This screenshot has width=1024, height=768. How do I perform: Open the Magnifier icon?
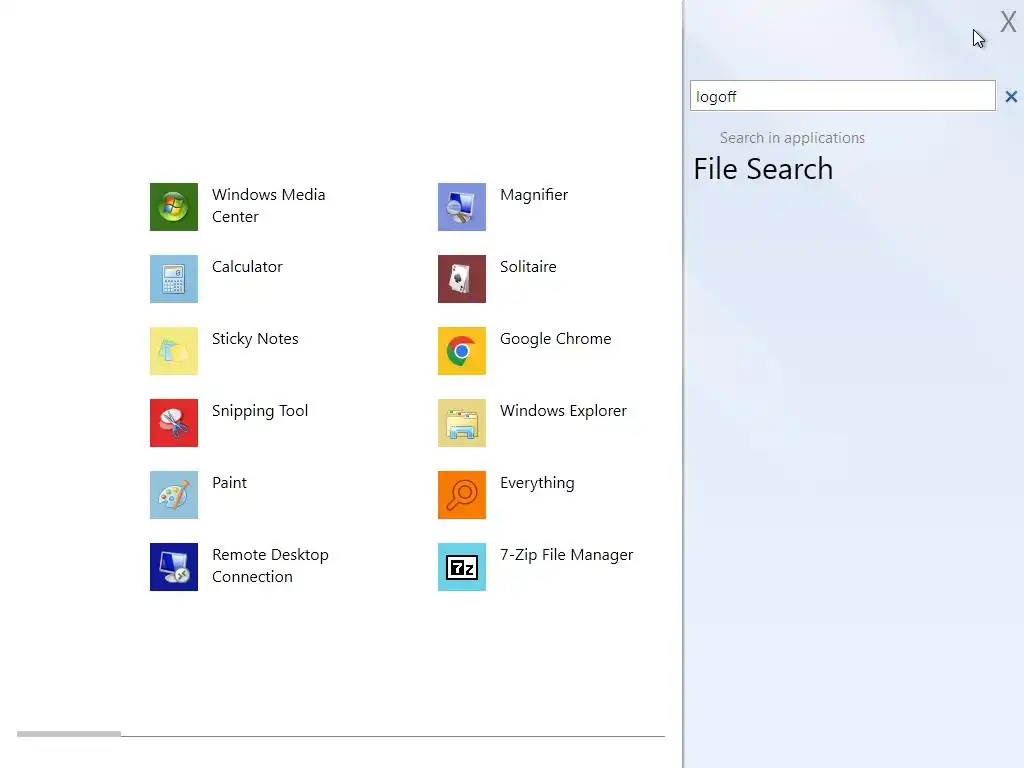[x=462, y=207]
